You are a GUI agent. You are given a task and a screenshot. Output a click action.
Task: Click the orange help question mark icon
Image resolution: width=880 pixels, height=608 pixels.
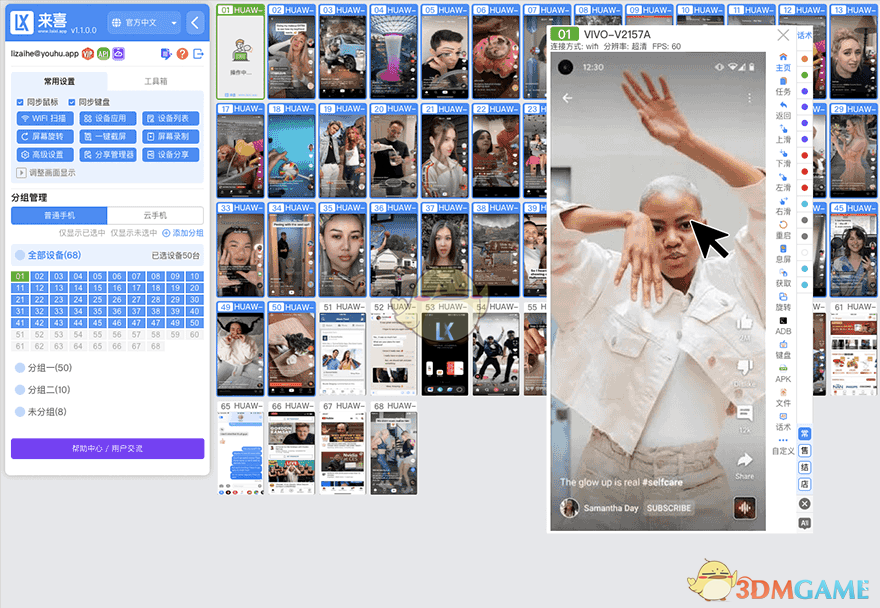pos(181,54)
